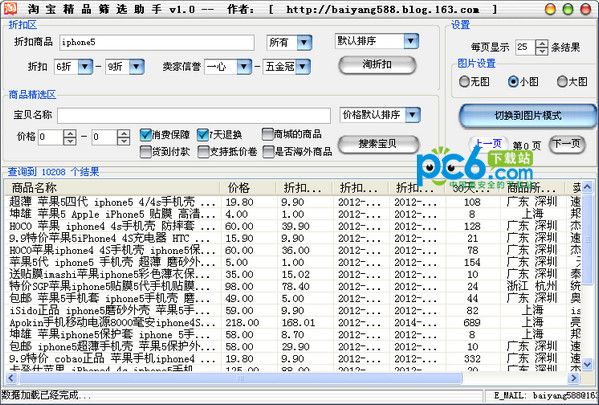Select row 超薄 苹果5四代 iphone5 4/4s手机壳
The height and width of the screenshot is (405, 599).
[293, 202]
